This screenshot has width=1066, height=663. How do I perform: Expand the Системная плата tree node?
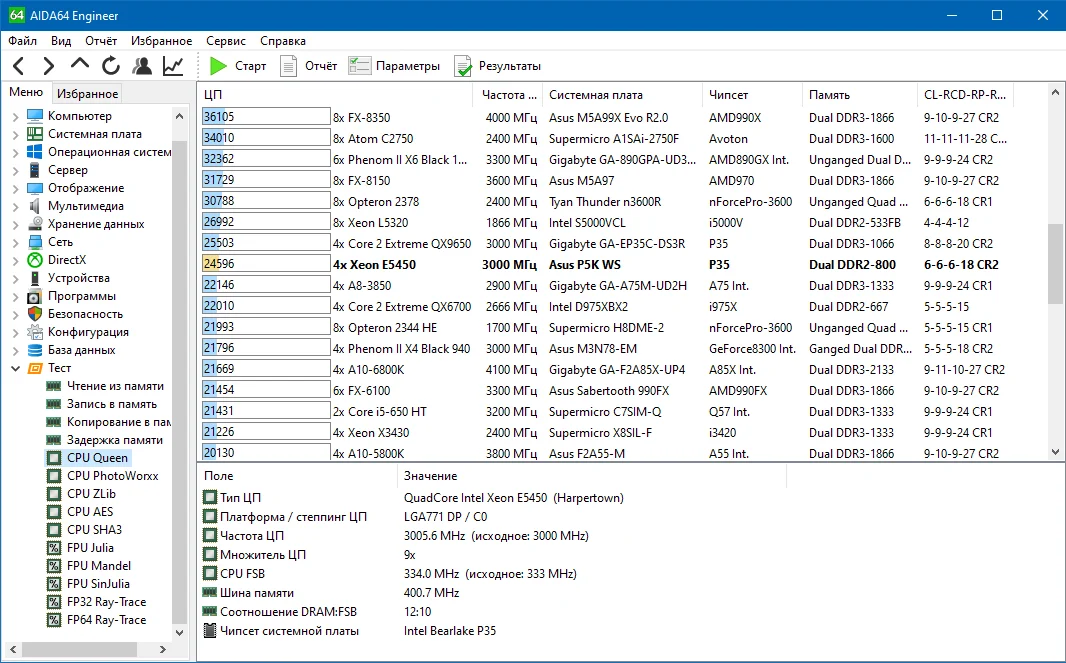16,135
